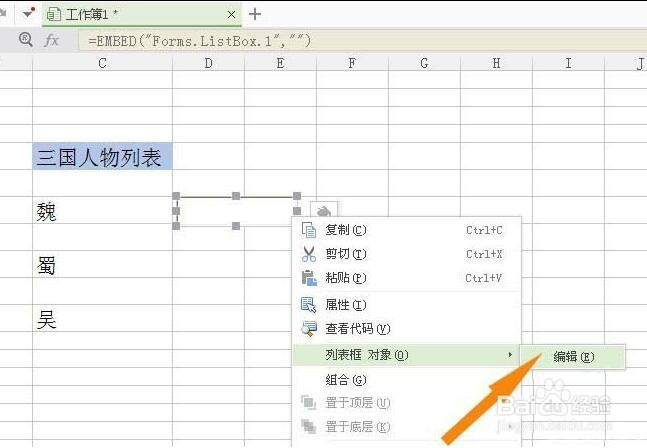Click the cell 三国人物列表
The width and height of the screenshot is (647, 448).
click(x=102, y=156)
